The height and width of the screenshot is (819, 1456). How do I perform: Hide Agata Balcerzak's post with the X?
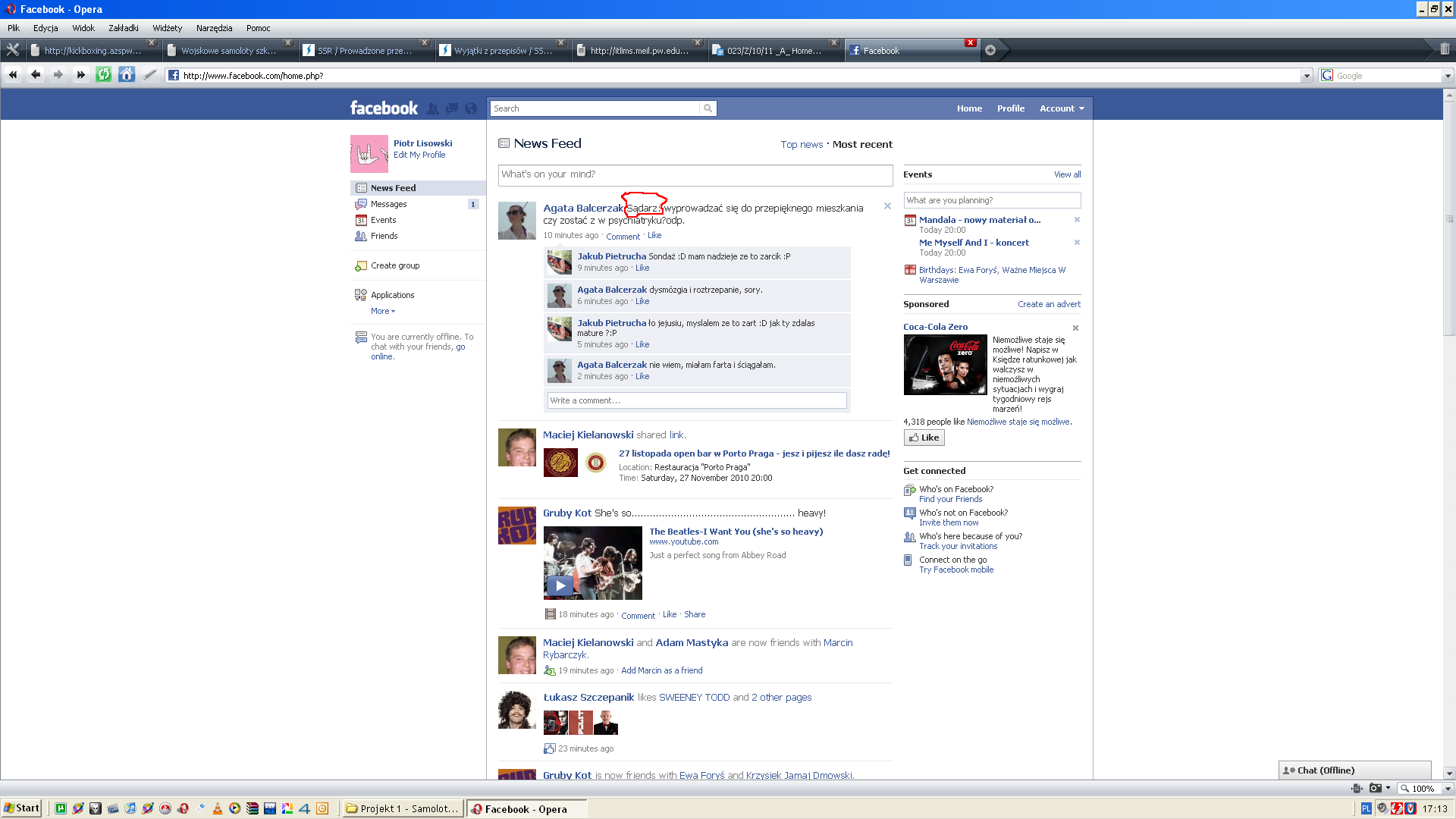point(887,206)
